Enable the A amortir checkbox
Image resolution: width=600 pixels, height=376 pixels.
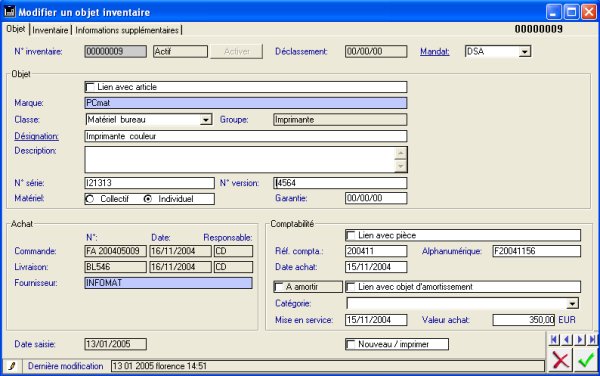[x=279, y=287]
